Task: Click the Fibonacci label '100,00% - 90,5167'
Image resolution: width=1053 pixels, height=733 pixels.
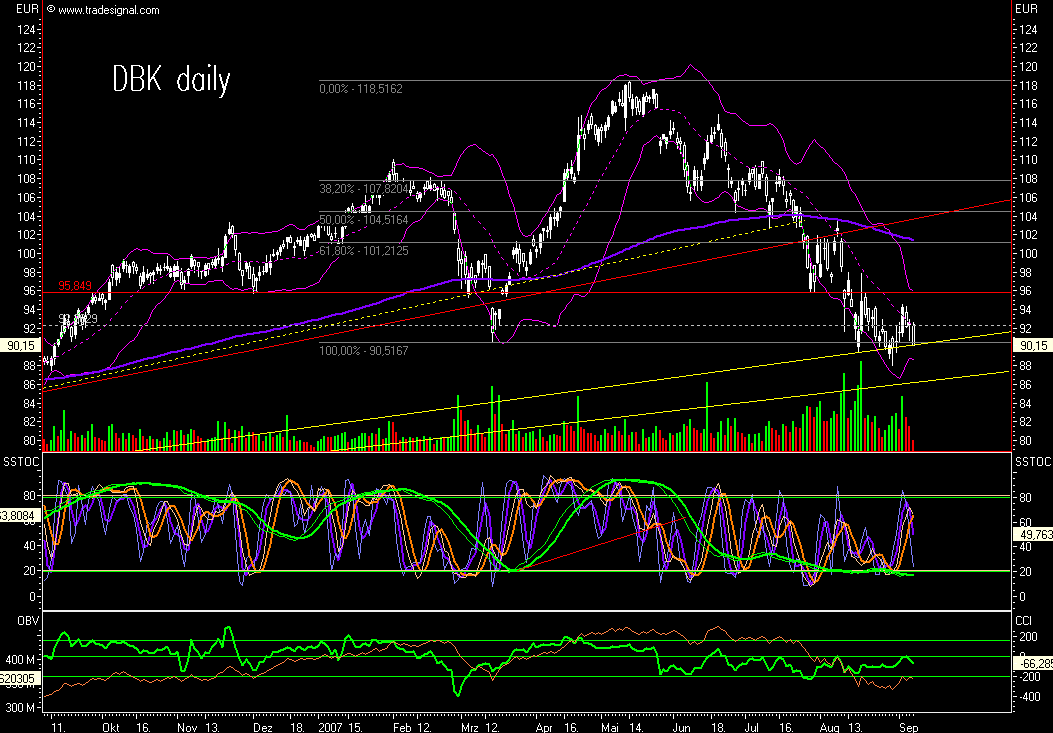Action: pyautogui.click(x=363, y=351)
